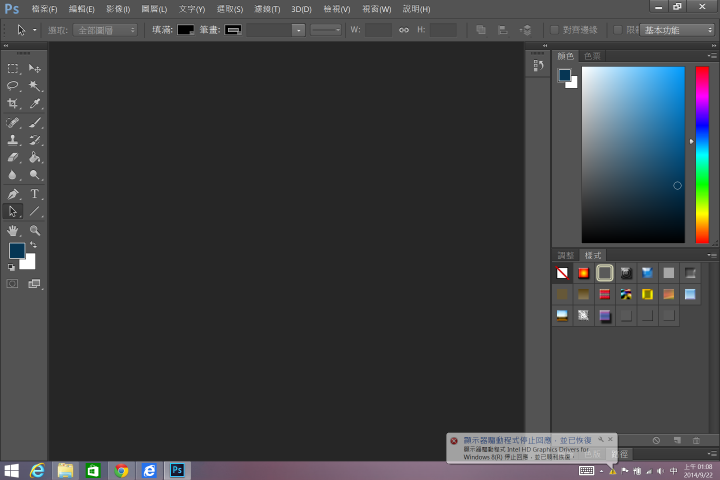720x480 pixels.
Task: Open the layer selection dropdown in options bar
Action: [x=105, y=30]
